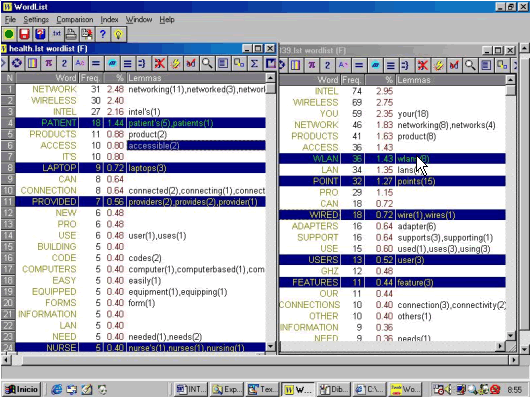
Task: Click Internet Explorer quick launch icon
Action: pos(56,390)
